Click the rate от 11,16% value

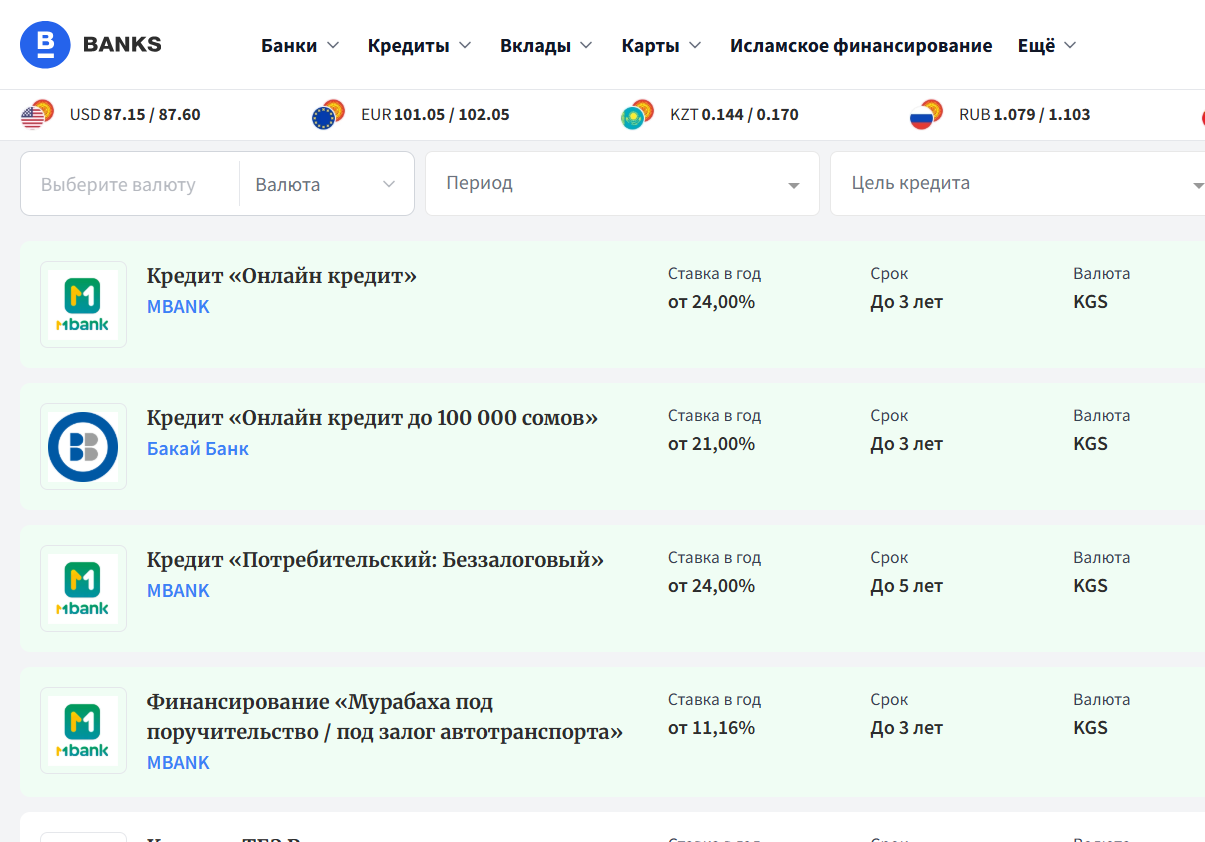[x=711, y=728]
